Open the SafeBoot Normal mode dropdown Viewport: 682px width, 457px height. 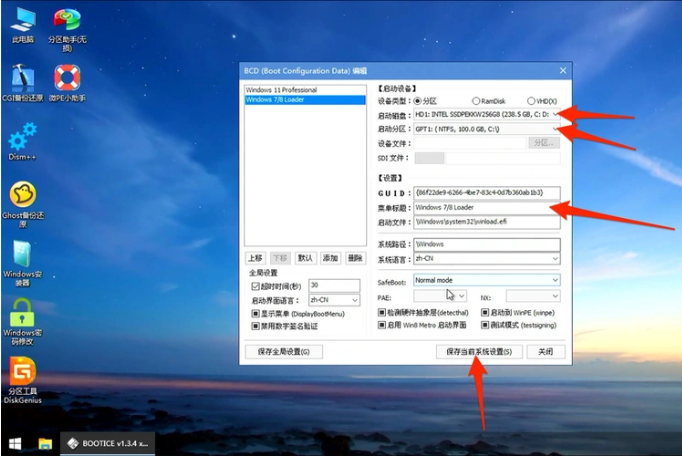coord(487,280)
